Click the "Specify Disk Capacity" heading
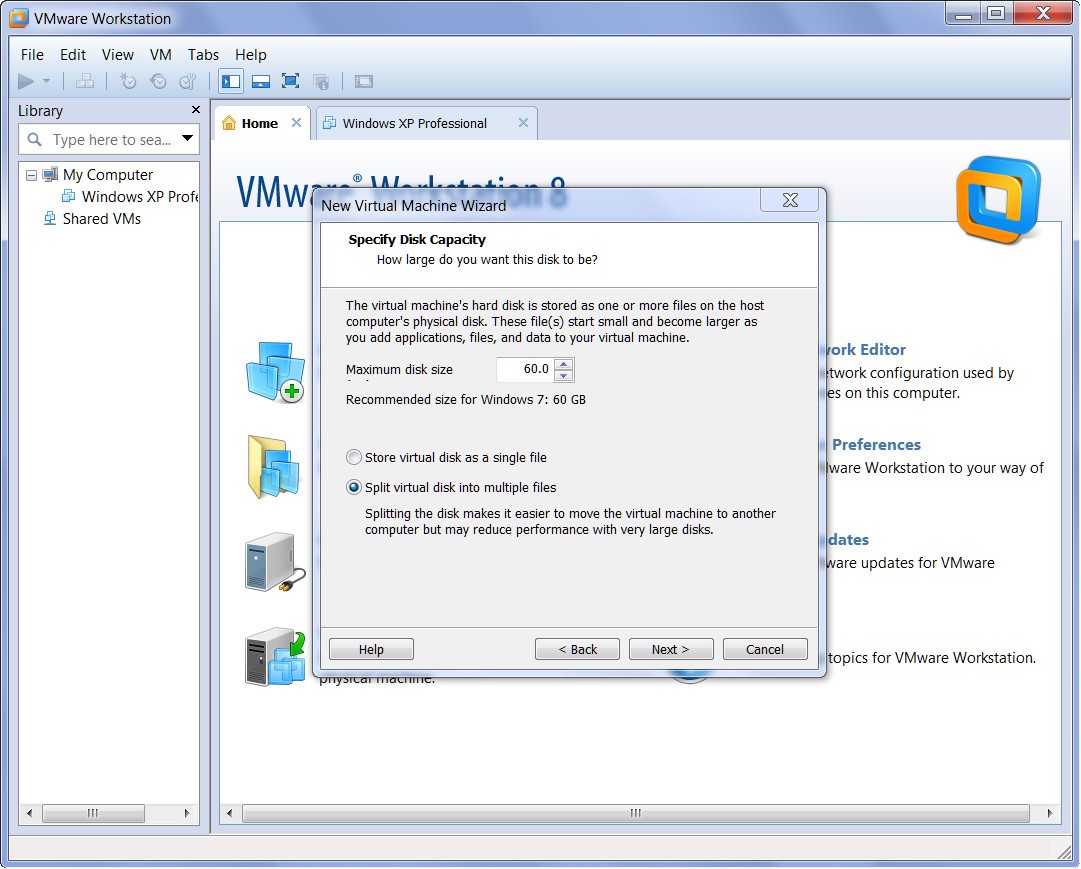Viewport: 1081px width, 869px height. [x=416, y=239]
